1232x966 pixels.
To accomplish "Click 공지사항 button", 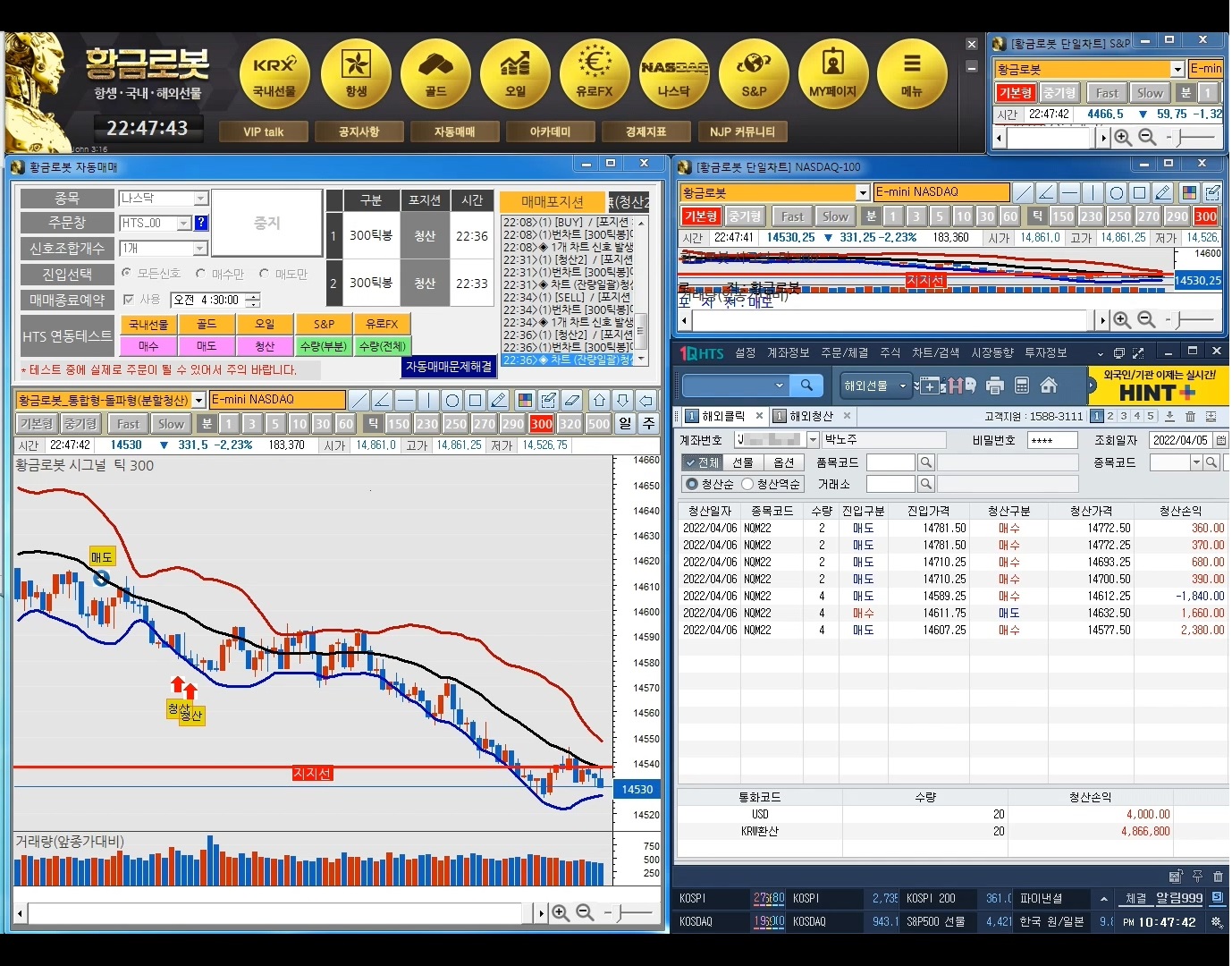I will click(x=359, y=131).
